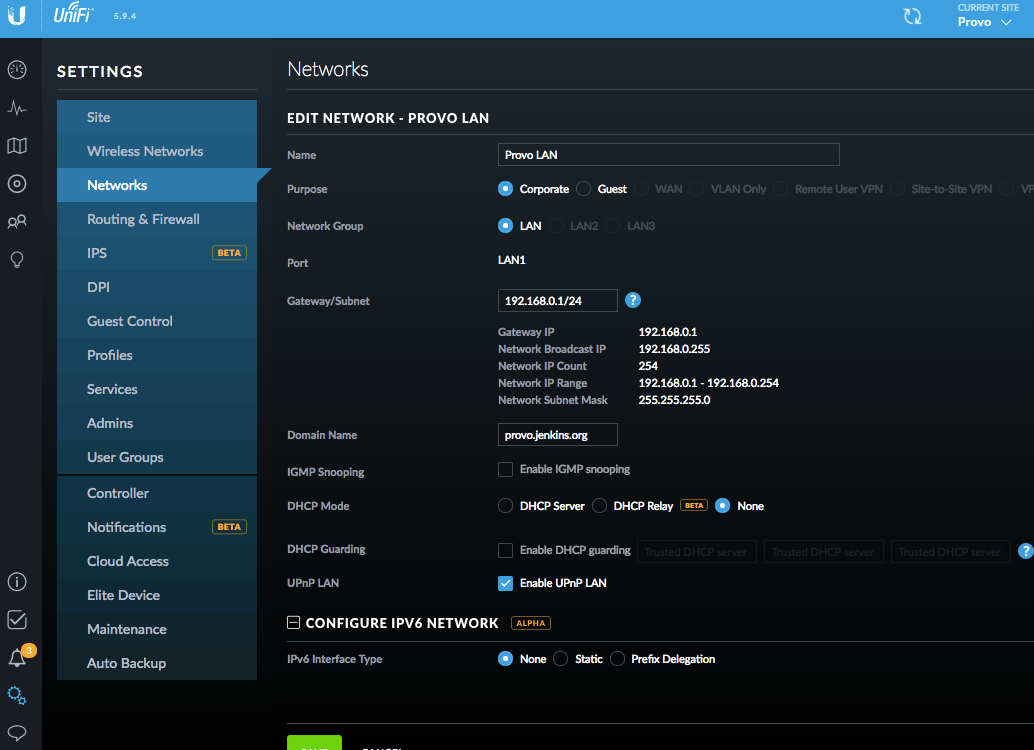Open the Devices circle icon
Viewport: 1034px width, 750px height.
coord(17,184)
